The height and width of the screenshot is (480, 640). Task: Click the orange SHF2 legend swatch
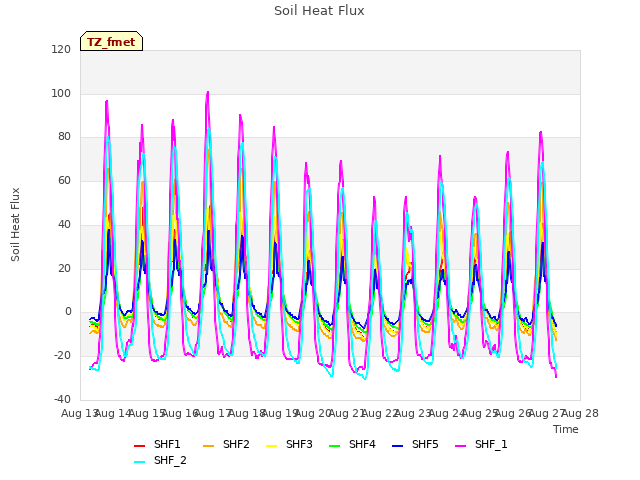(x=209, y=446)
